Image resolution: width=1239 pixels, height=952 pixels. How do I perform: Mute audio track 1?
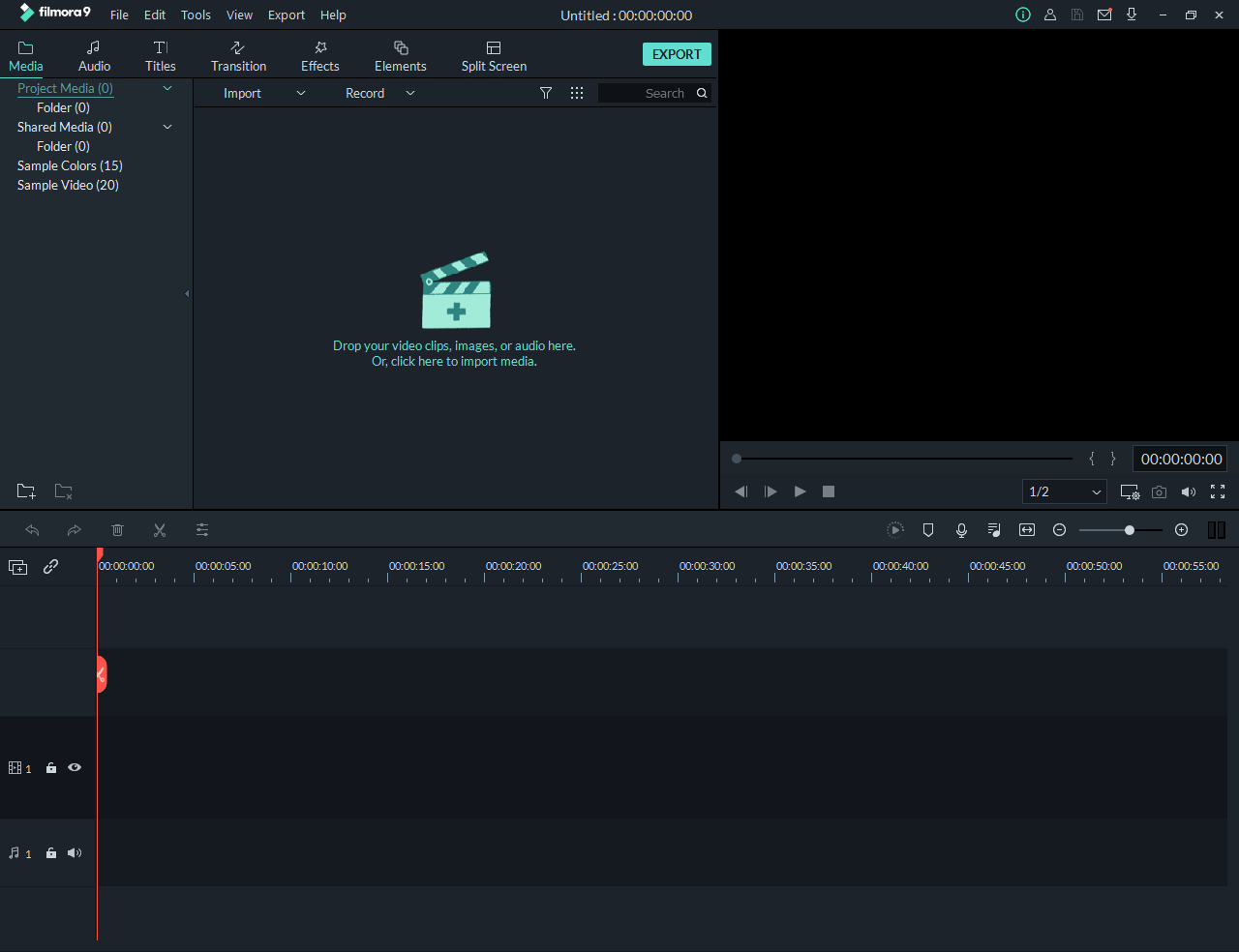point(75,852)
